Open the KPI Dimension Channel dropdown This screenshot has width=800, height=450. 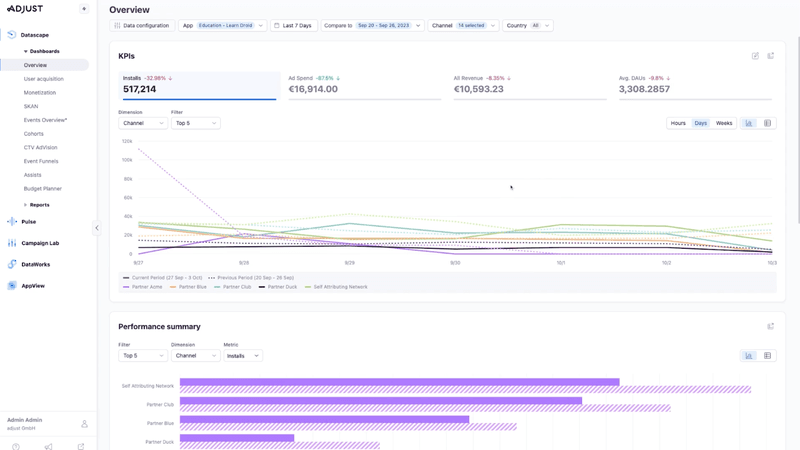click(143, 123)
